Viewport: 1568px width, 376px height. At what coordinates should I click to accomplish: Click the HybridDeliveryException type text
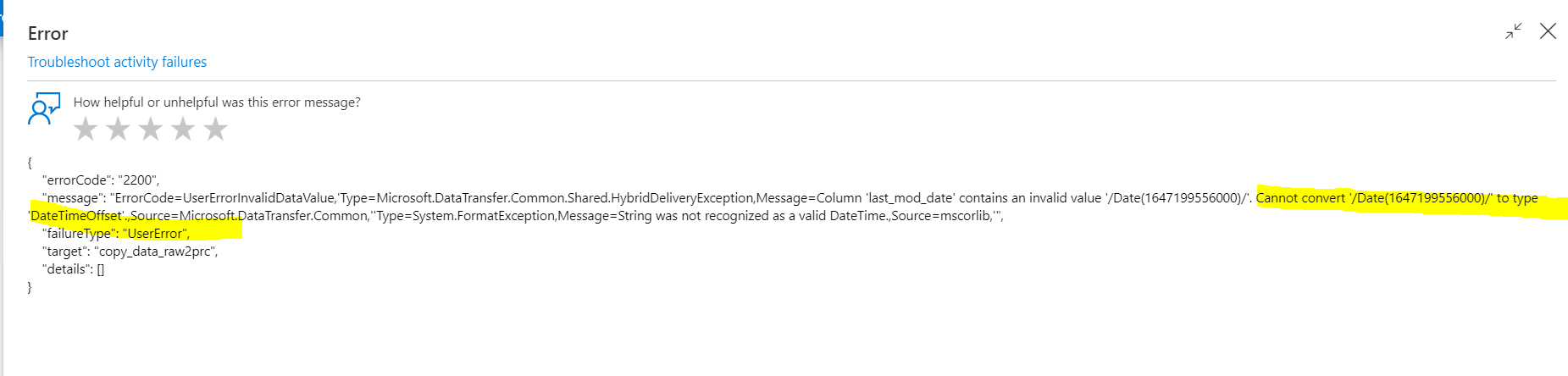(681, 198)
